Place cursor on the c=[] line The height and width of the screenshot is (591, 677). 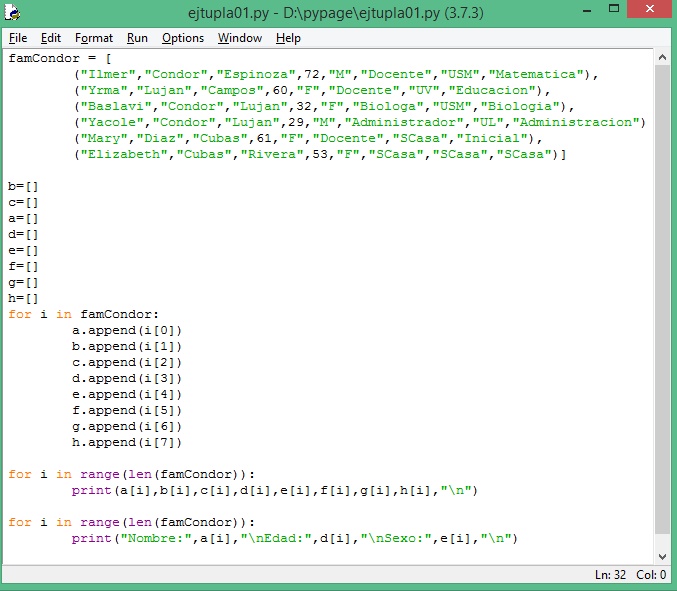[23, 202]
